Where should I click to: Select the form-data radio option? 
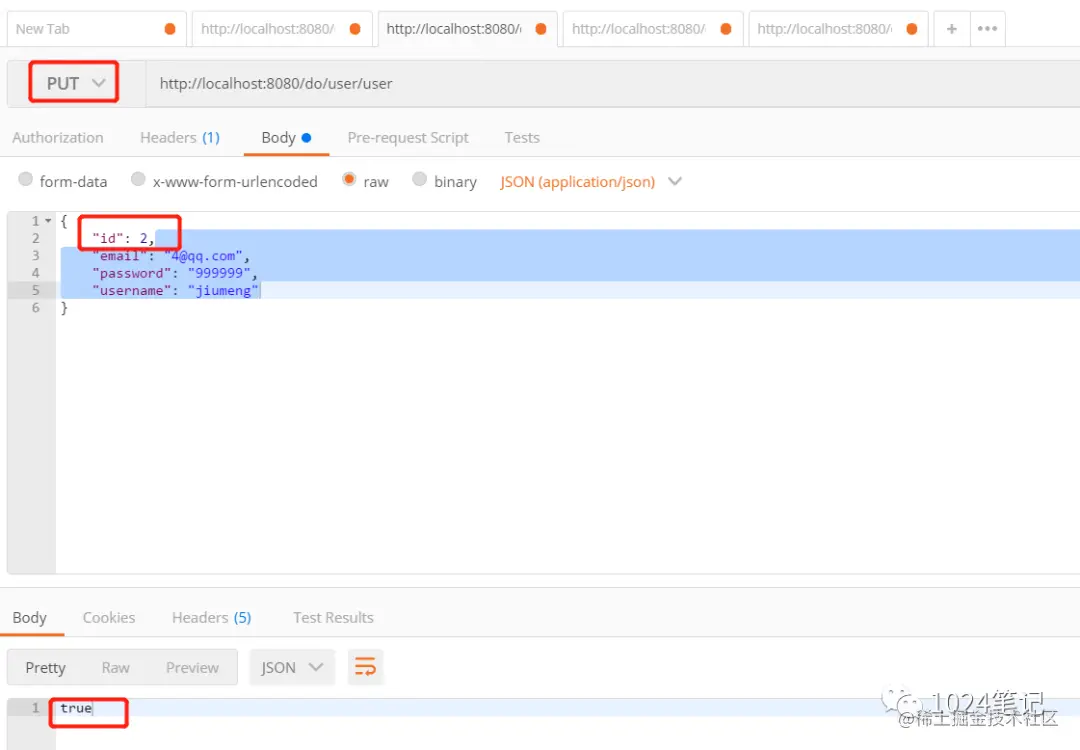(x=25, y=179)
